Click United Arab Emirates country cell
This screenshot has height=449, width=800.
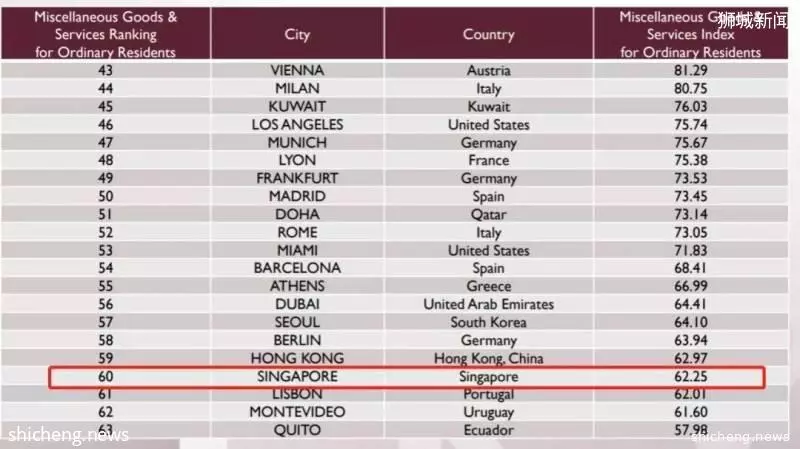pyautogui.click(x=488, y=304)
